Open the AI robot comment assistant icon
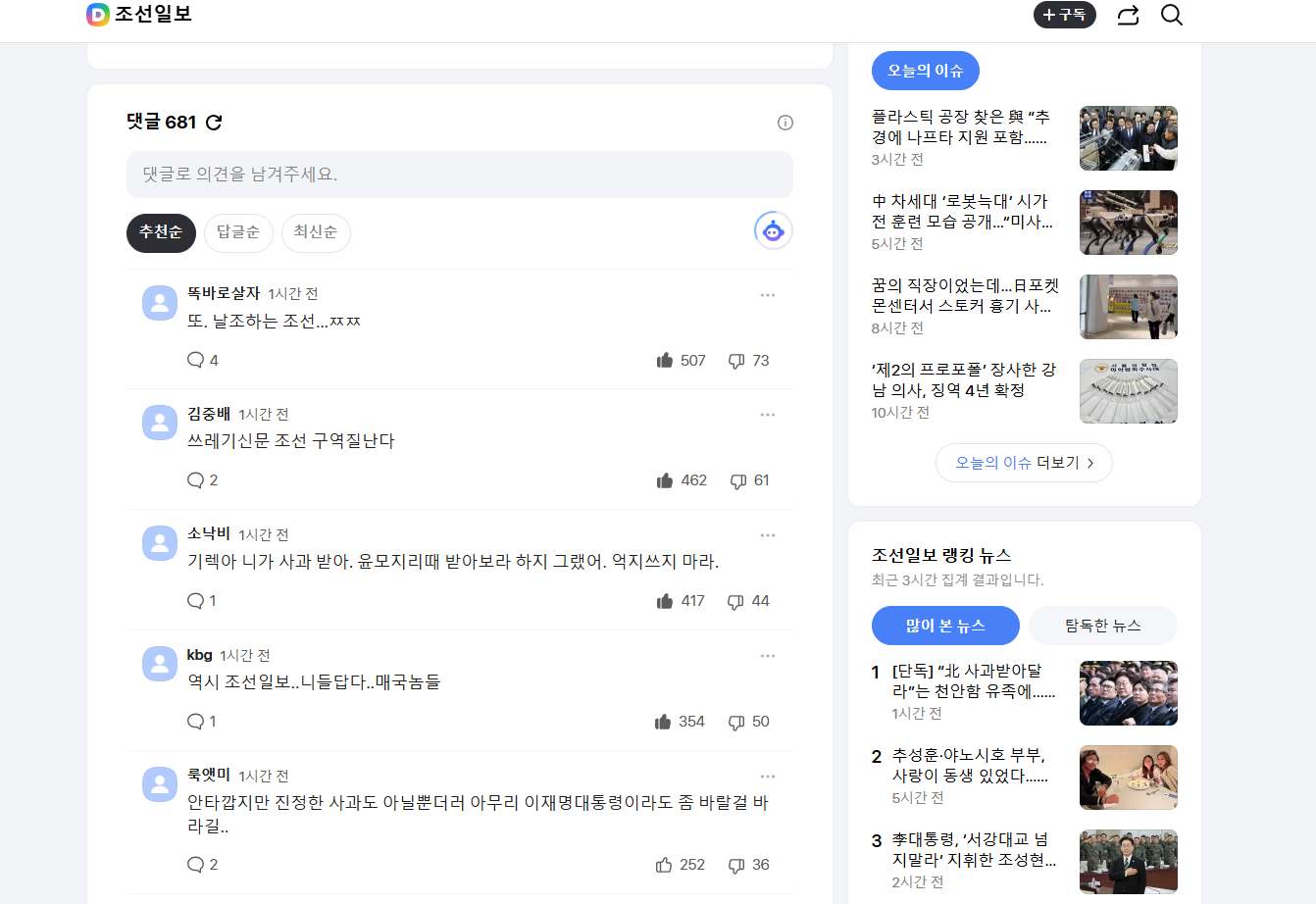1316x904 pixels. click(x=774, y=230)
